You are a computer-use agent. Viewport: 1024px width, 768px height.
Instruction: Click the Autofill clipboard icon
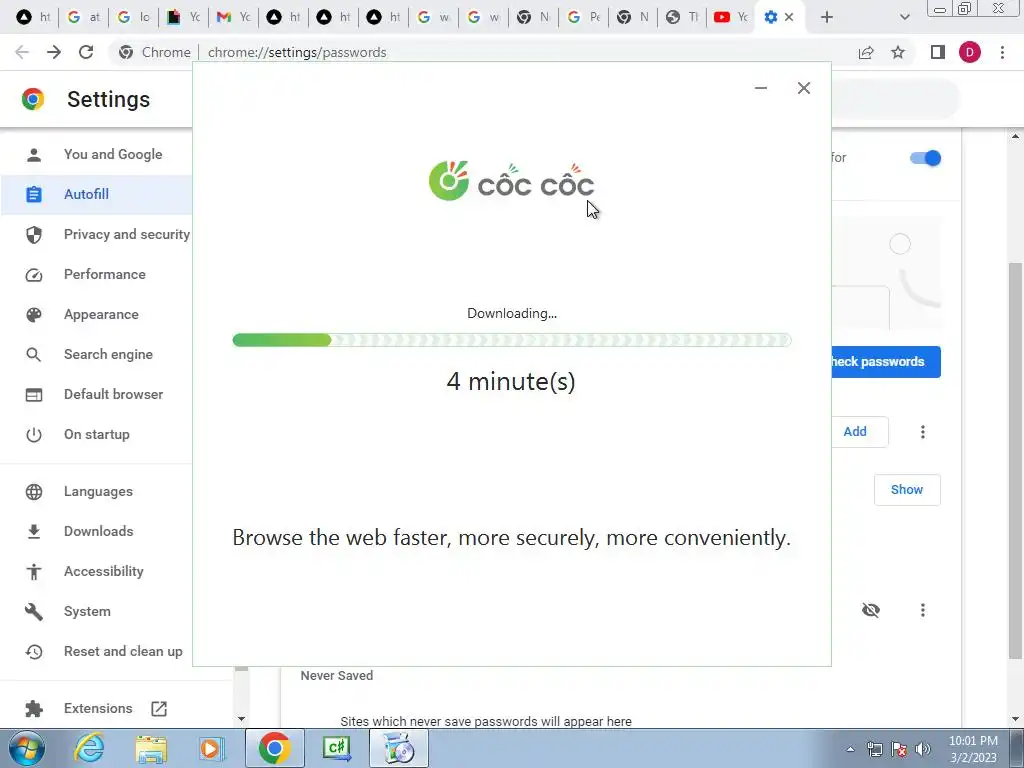pos(34,195)
